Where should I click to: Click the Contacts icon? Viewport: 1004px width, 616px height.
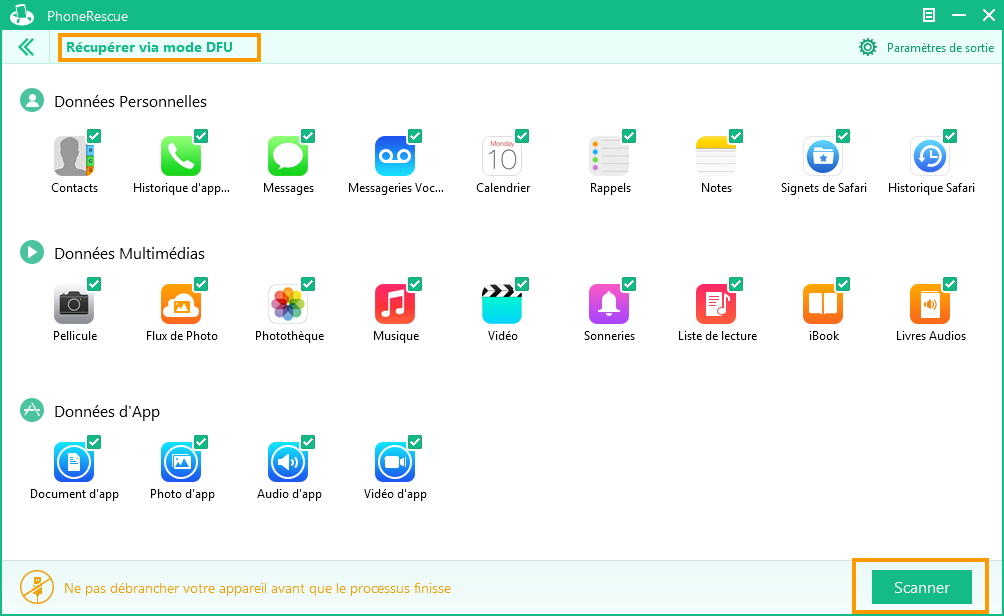[73, 156]
